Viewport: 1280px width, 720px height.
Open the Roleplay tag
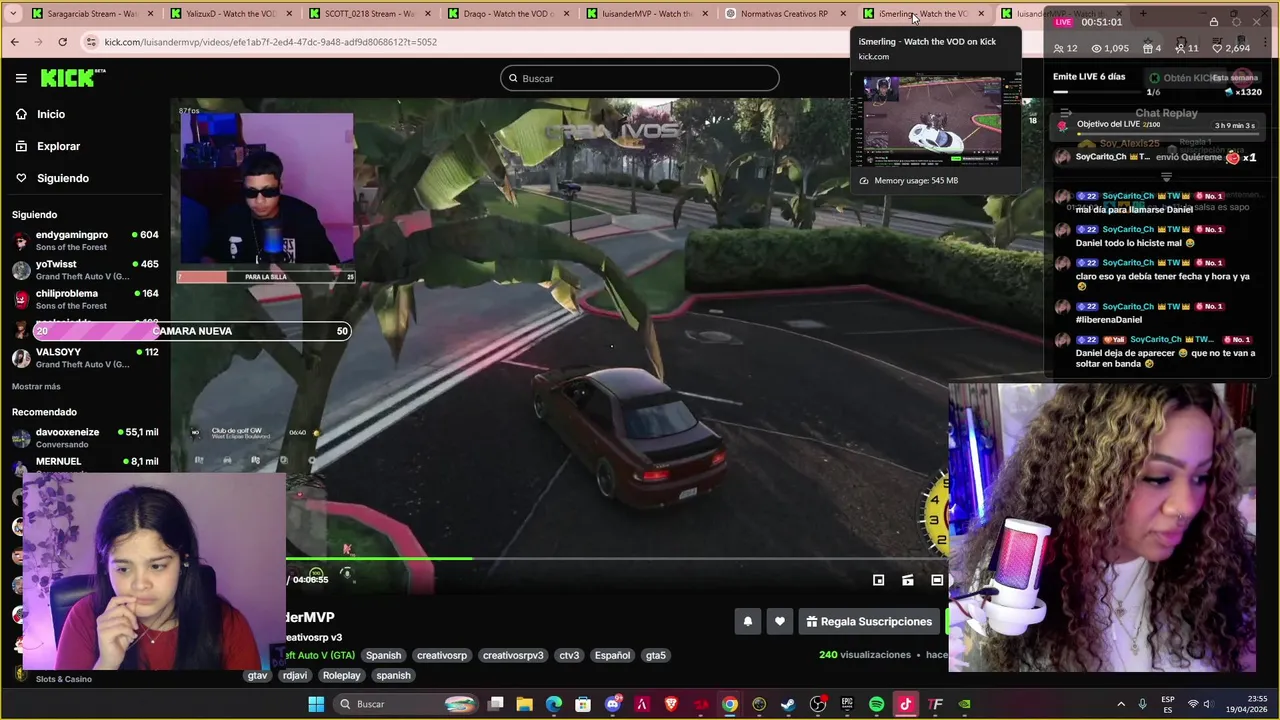pos(341,675)
